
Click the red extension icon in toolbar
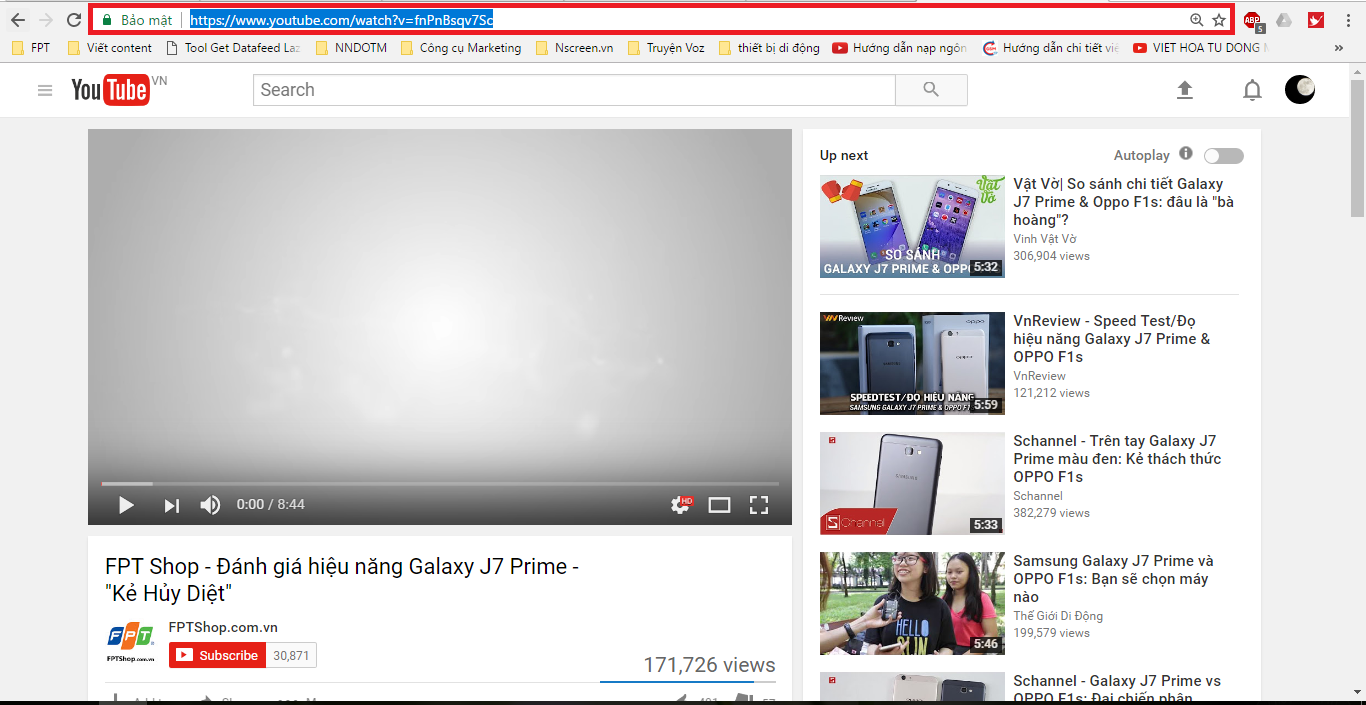click(x=1316, y=20)
